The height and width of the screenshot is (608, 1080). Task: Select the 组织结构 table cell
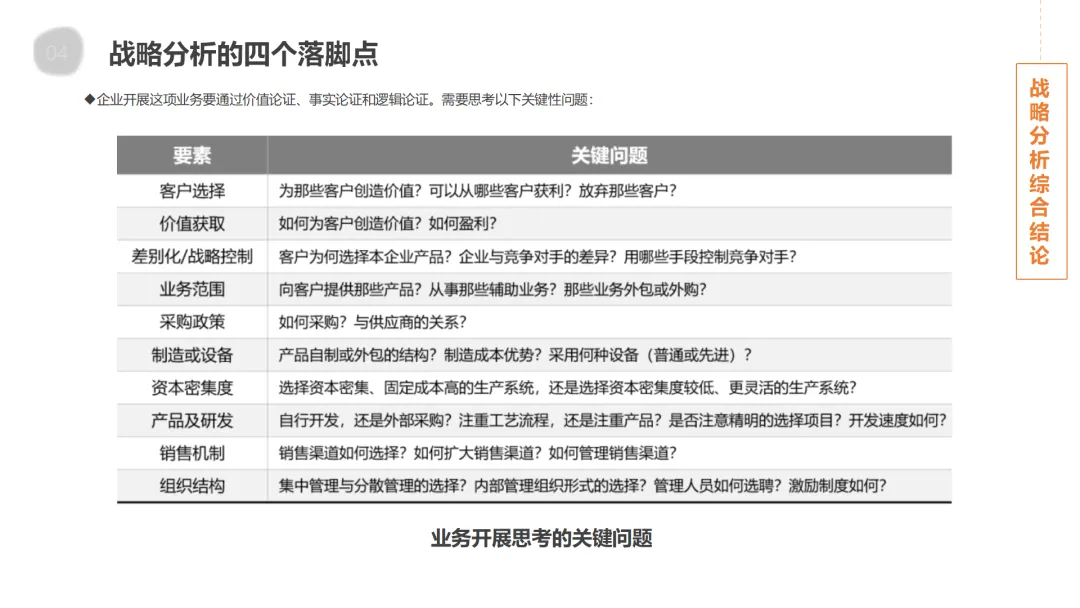(x=192, y=486)
